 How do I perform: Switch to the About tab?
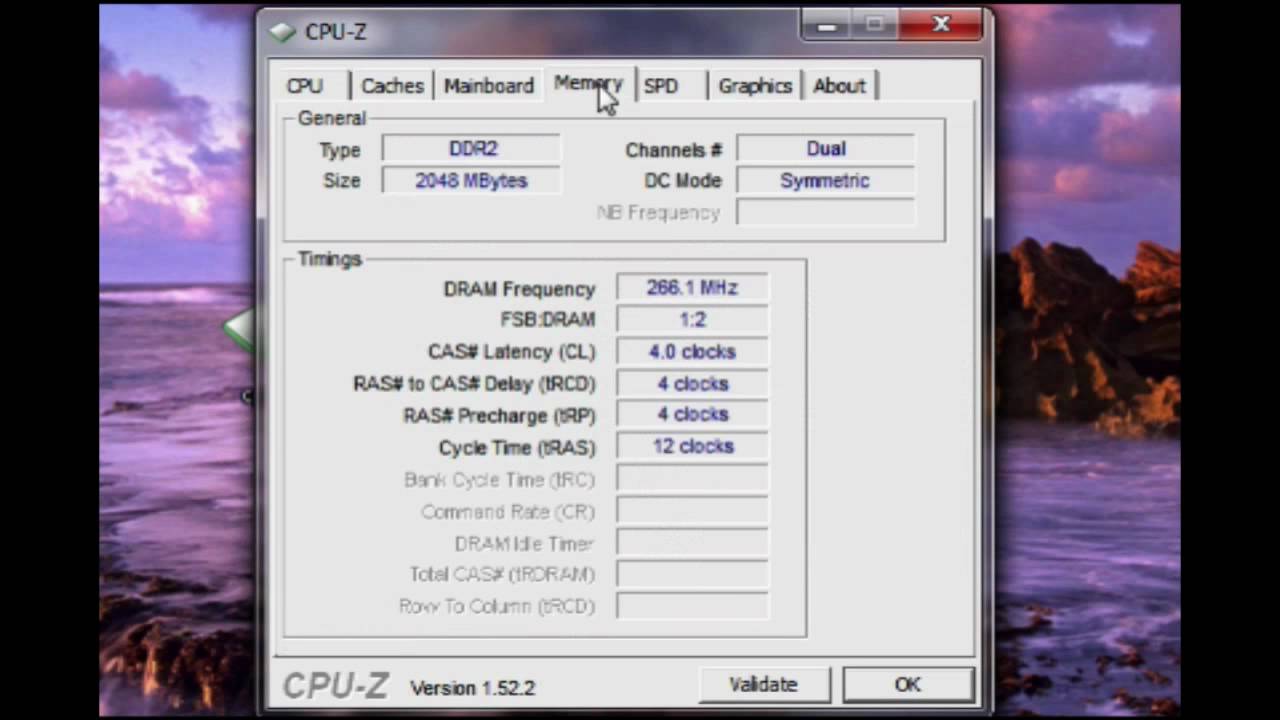click(839, 86)
